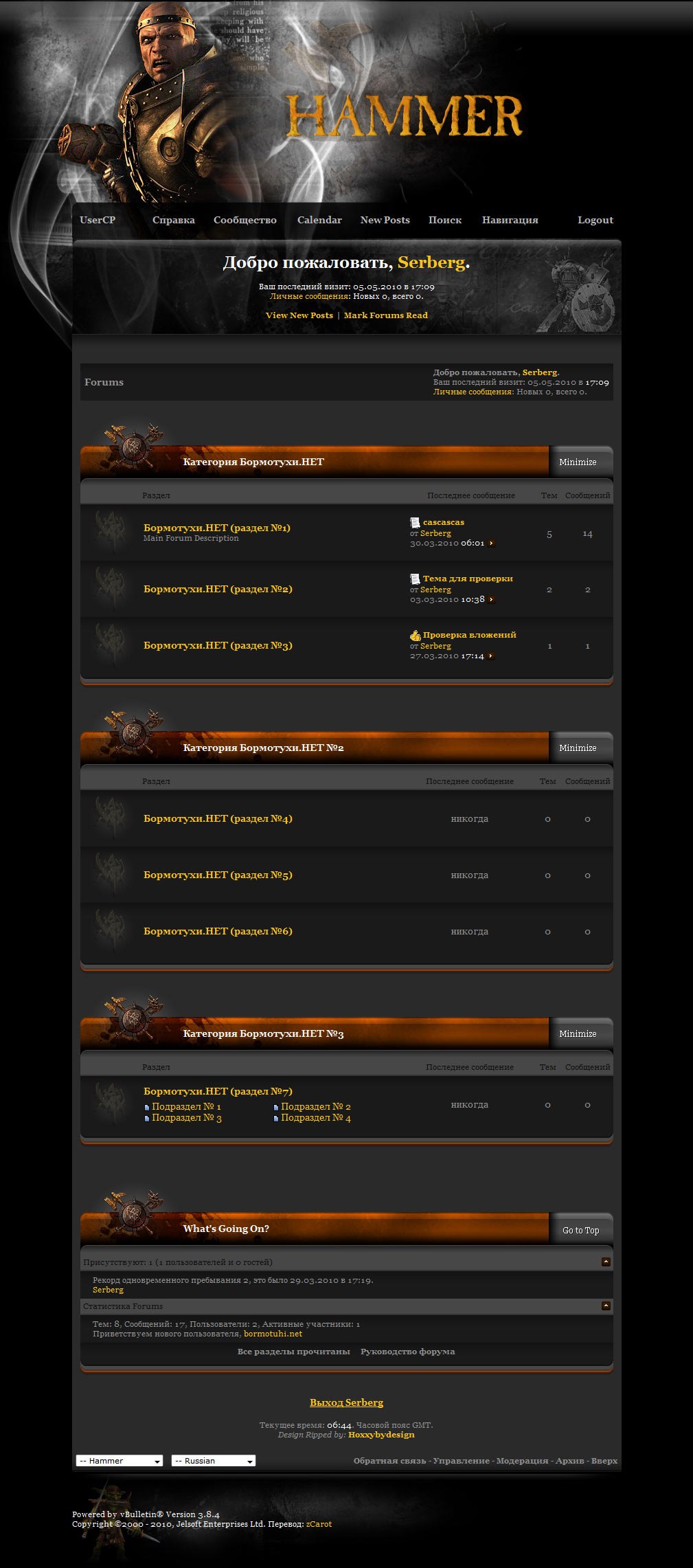Open the Бормотухи.НЕТ (раздел №4) forum
The image size is (693, 1568).
(218, 818)
